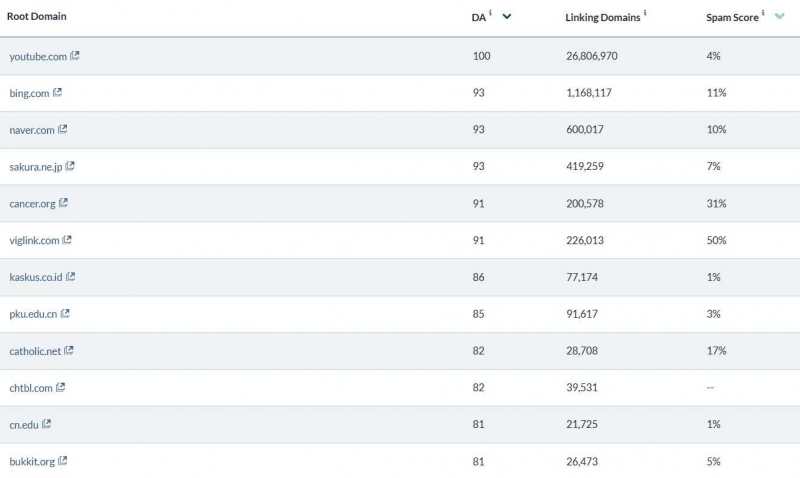The height and width of the screenshot is (478, 800).
Task: Open external link icon for catholic.net
Action: pyautogui.click(x=70, y=350)
